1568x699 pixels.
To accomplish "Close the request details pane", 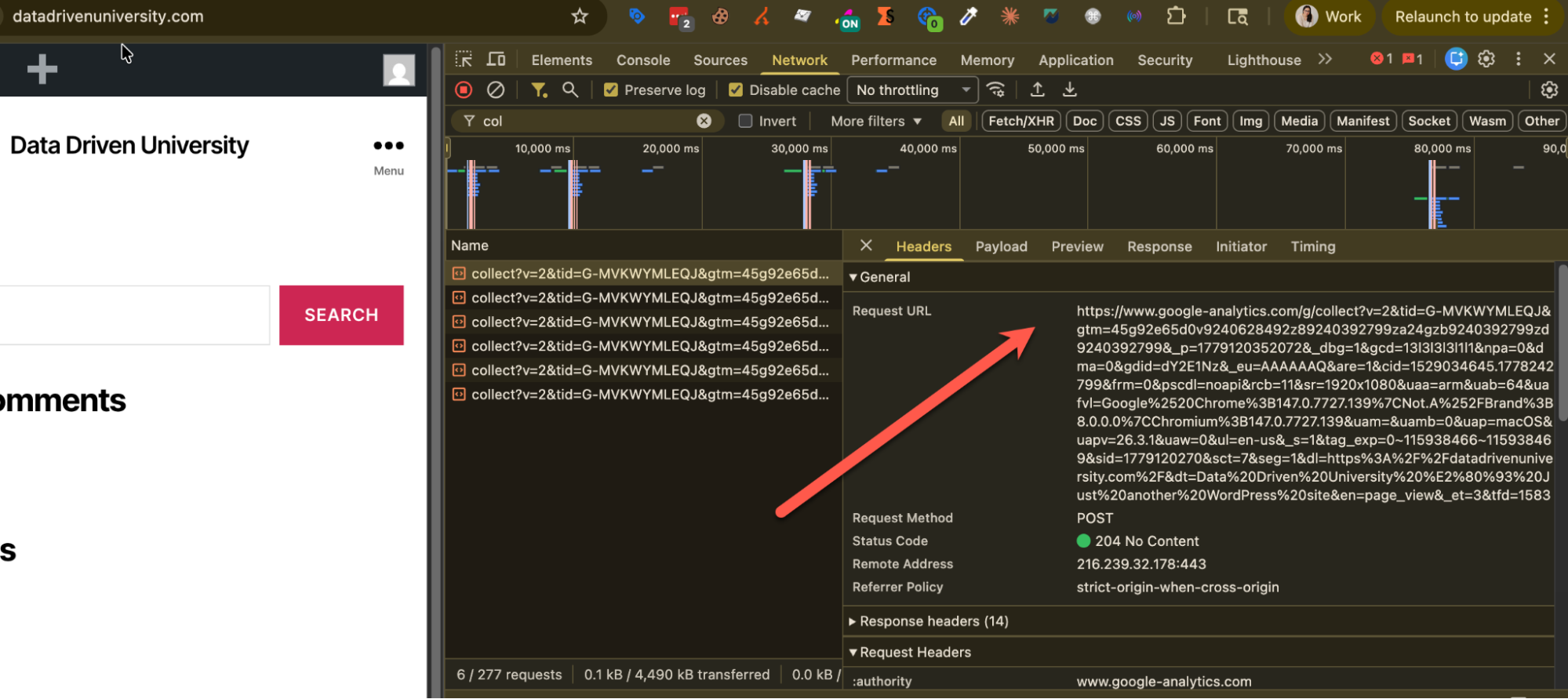I will click(866, 246).
